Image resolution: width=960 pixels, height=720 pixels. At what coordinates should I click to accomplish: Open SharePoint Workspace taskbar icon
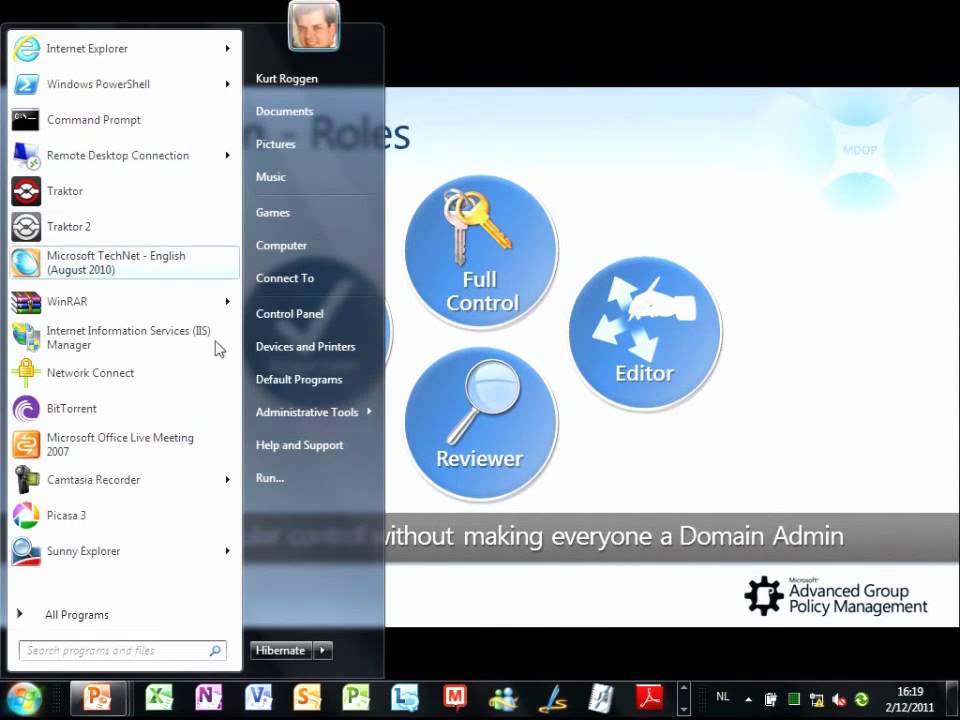point(307,697)
